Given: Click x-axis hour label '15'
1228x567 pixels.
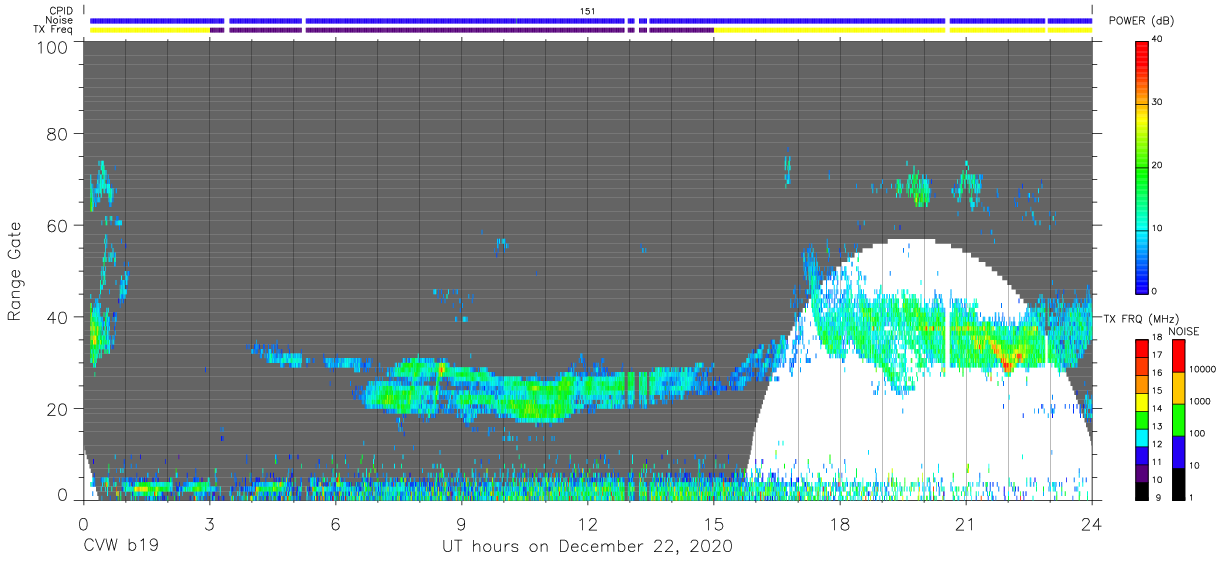Looking at the screenshot, I should 714,523.
